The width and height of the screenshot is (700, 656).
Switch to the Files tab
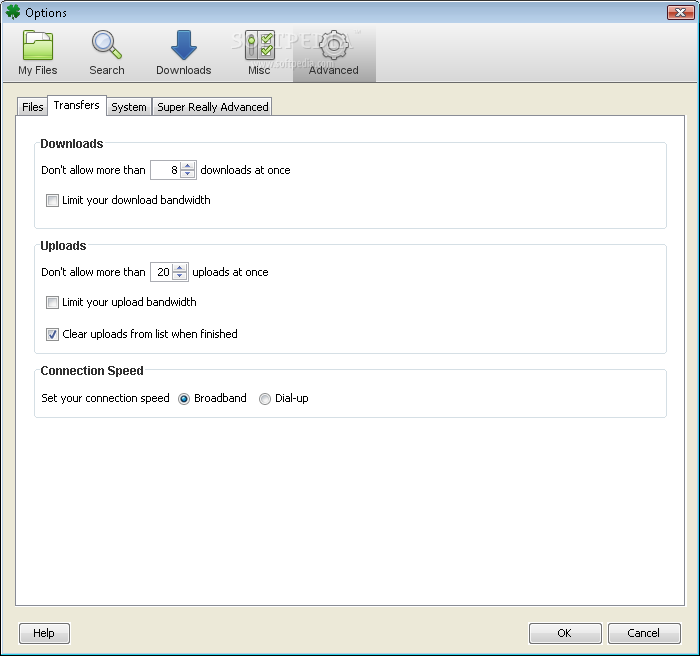pos(33,107)
